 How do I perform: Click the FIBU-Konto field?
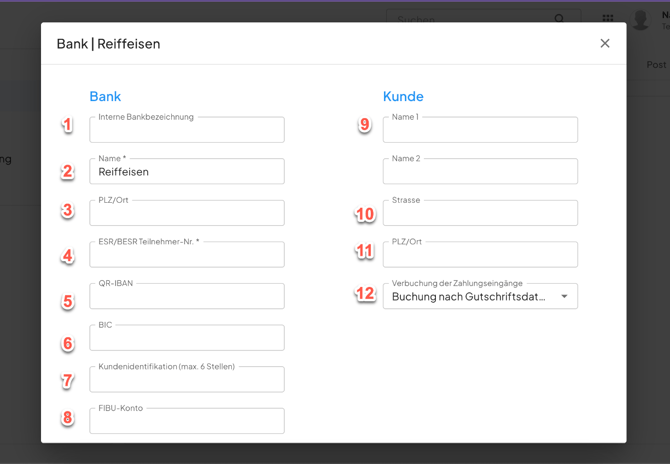pos(187,422)
